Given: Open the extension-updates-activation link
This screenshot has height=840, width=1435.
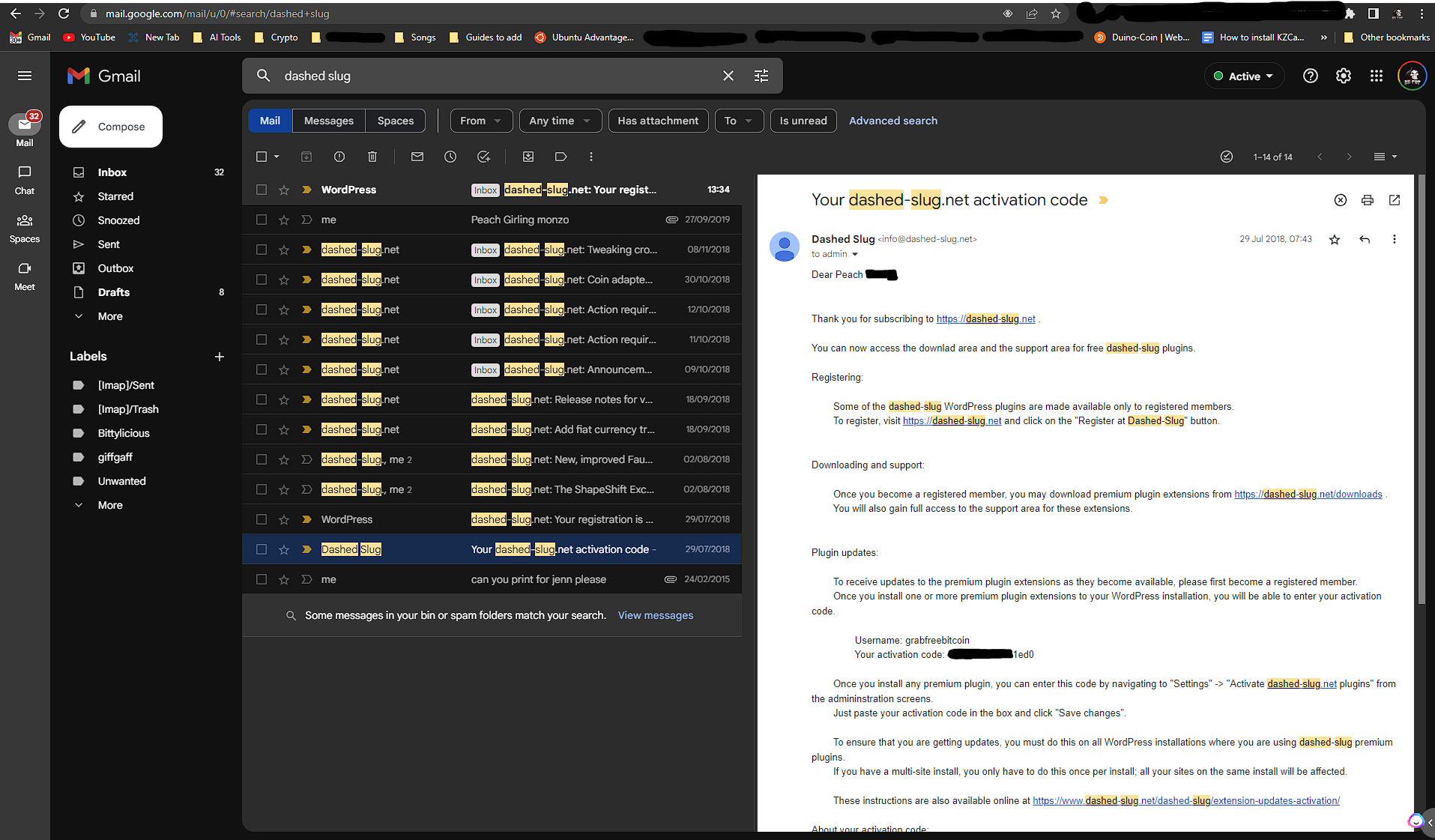Looking at the screenshot, I should (x=1186, y=801).
